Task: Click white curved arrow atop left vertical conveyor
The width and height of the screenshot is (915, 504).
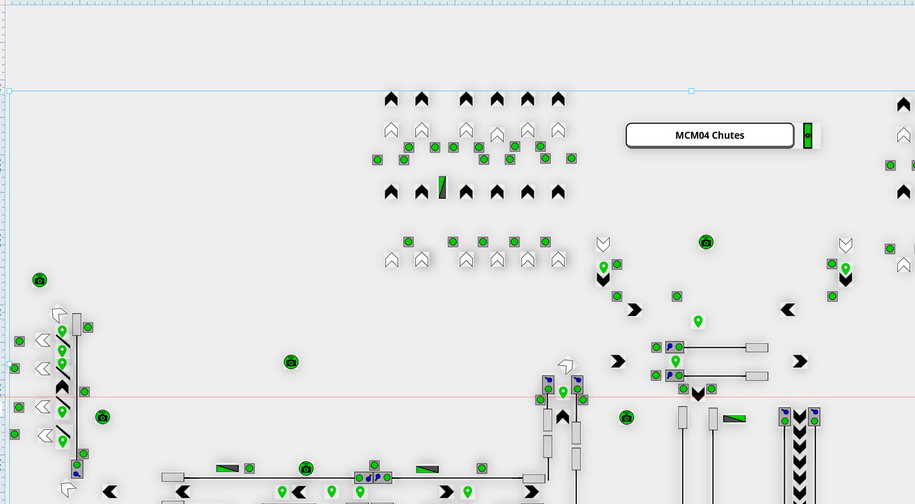Action: coord(59,314)
